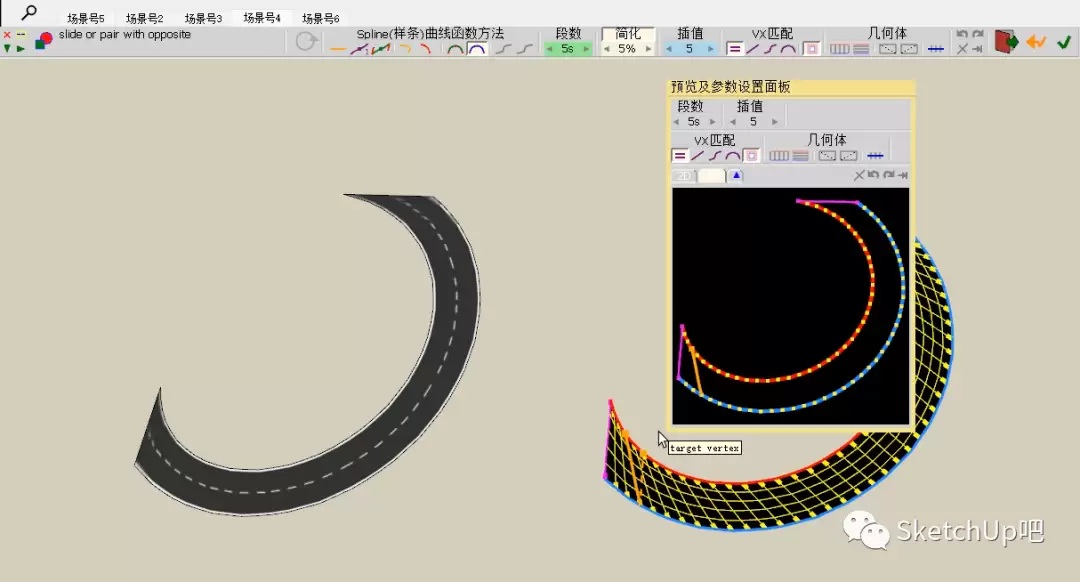Decrease 段数 segments in preview panel
1080x582 pixels.
(x=676, y=122)
